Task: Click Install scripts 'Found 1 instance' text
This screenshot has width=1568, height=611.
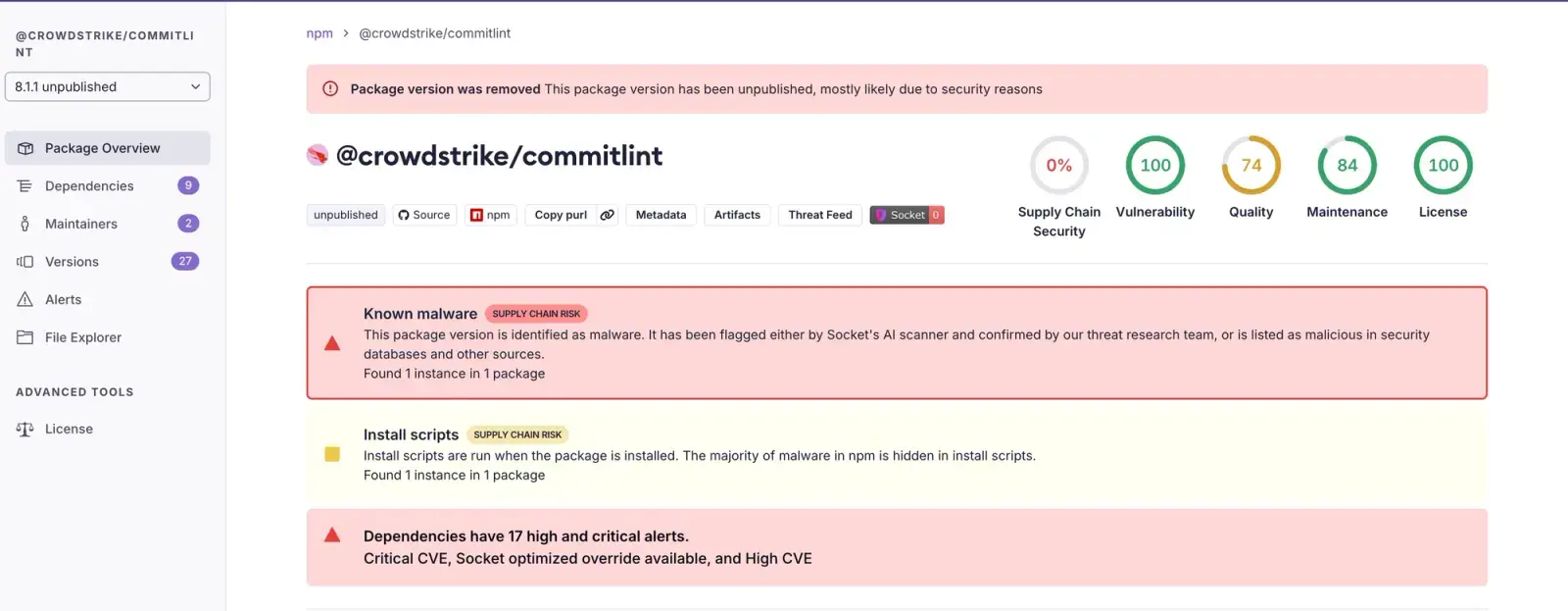Action: coord(454,476)
